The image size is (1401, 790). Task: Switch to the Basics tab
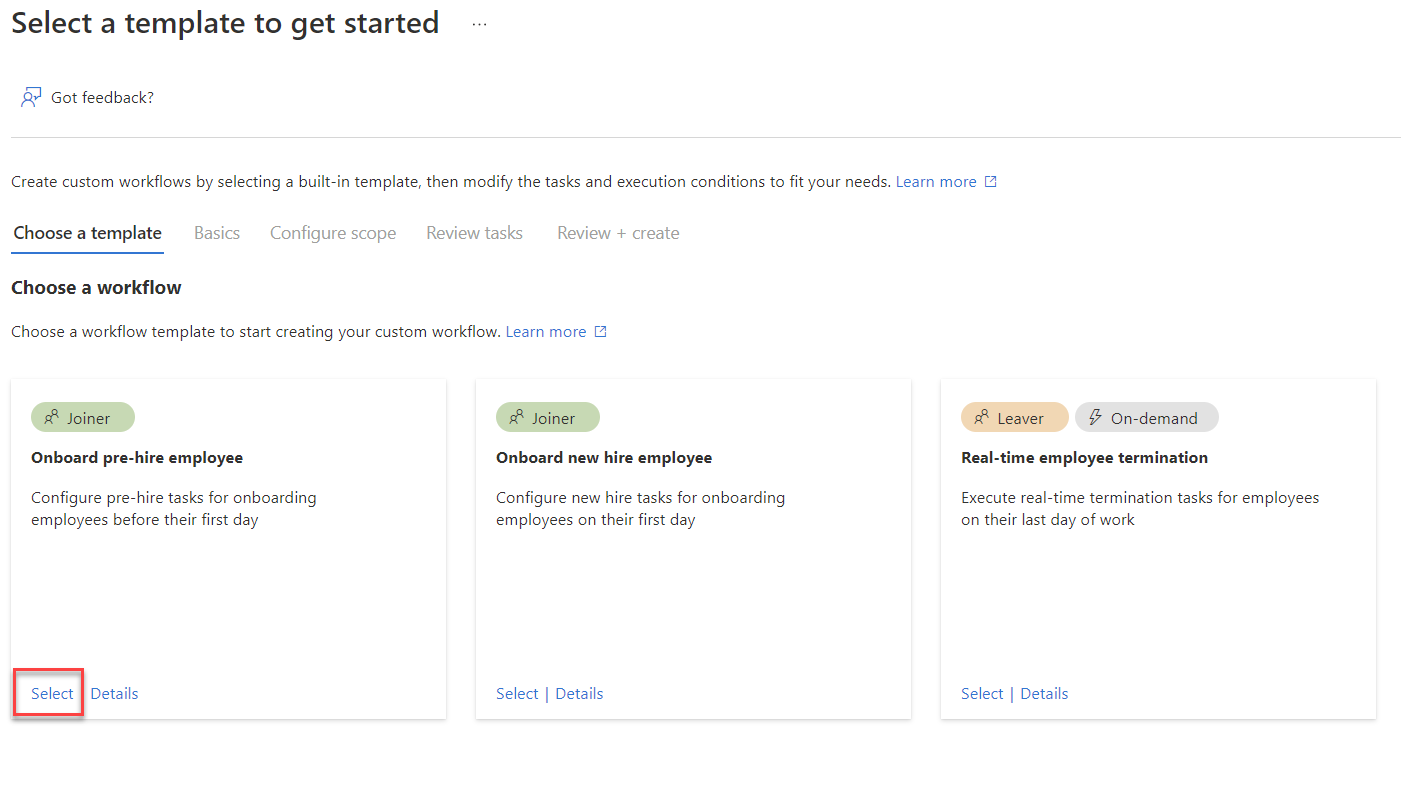coord(216,232)
